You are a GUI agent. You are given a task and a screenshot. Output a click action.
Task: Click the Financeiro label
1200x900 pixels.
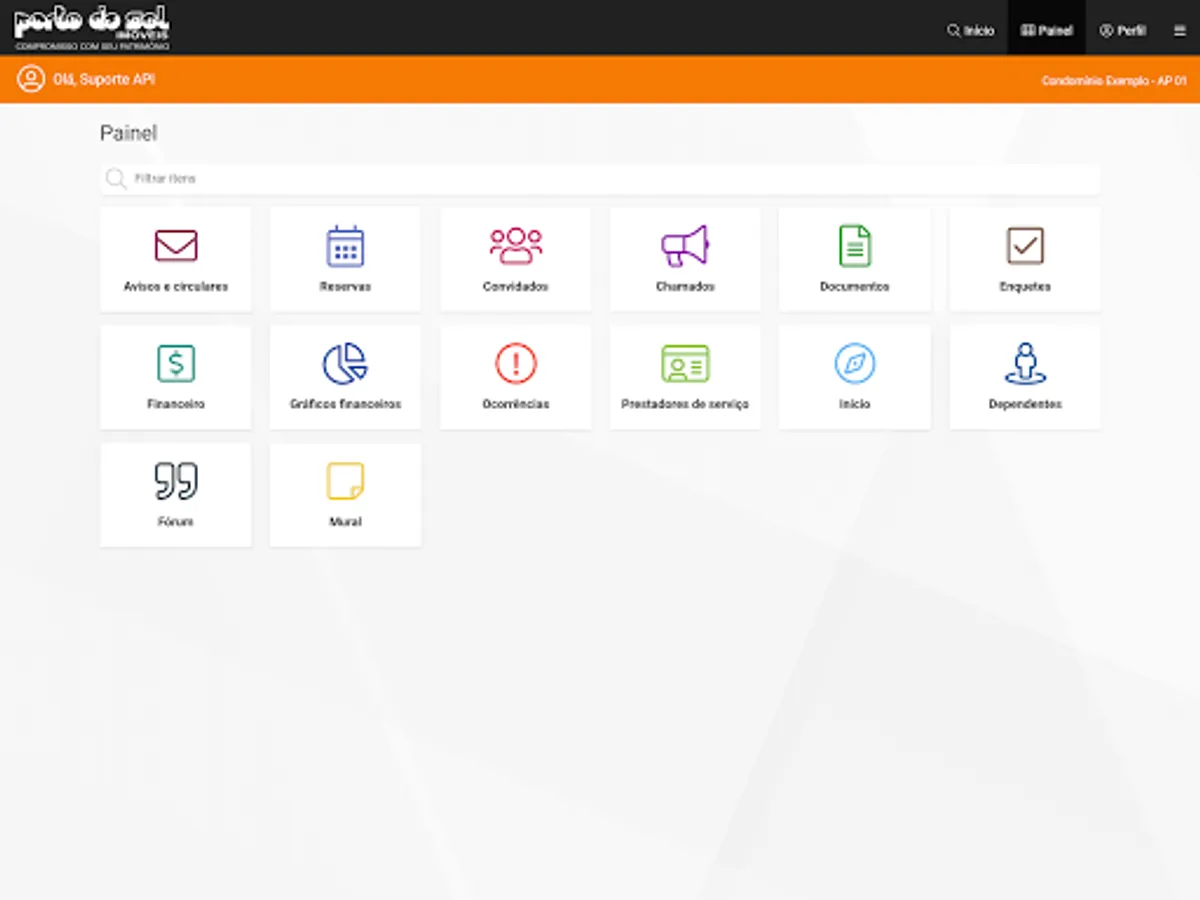(176, 404)
